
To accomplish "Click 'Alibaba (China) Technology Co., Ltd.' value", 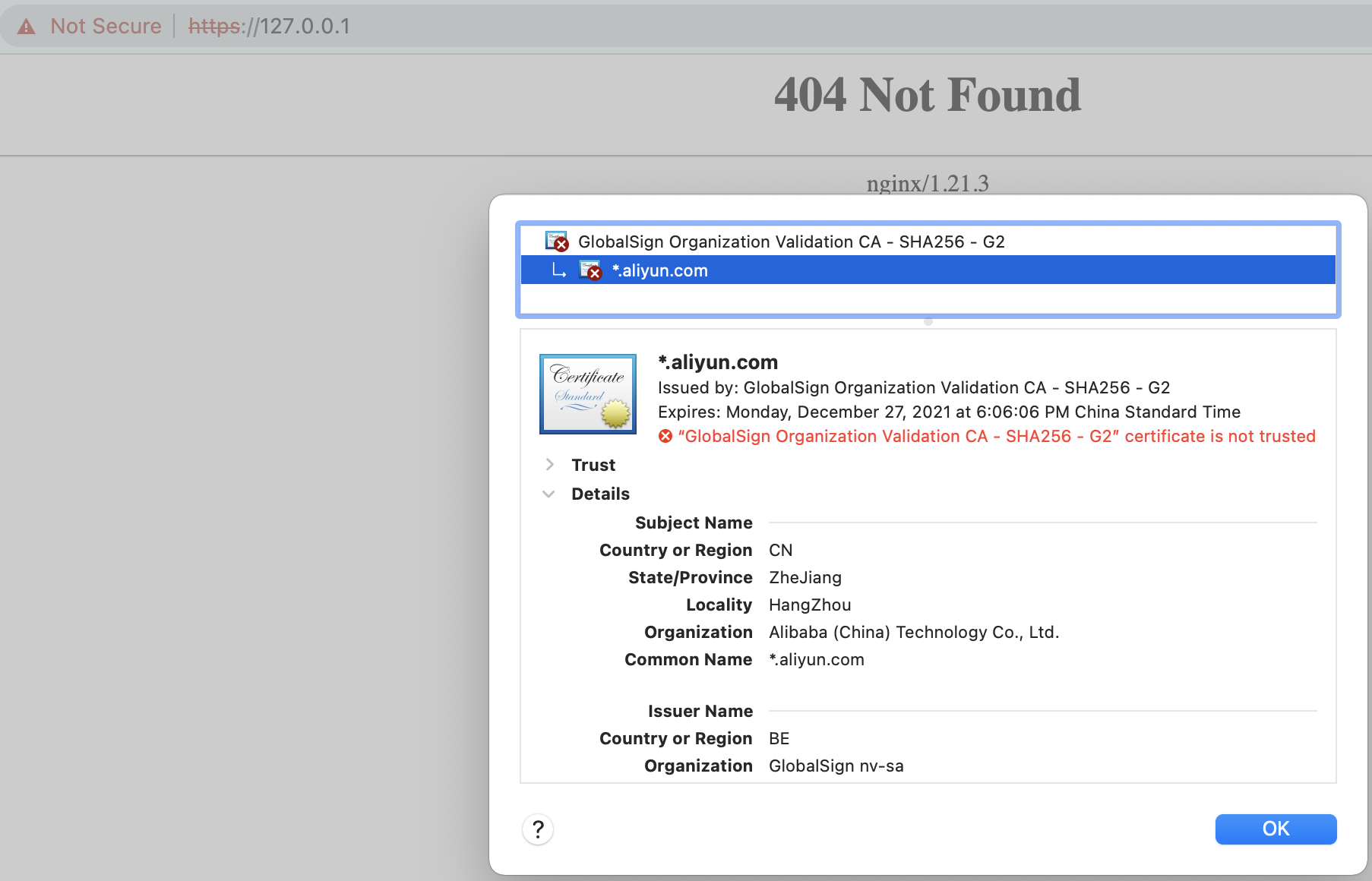I will [x=914, y=632].
